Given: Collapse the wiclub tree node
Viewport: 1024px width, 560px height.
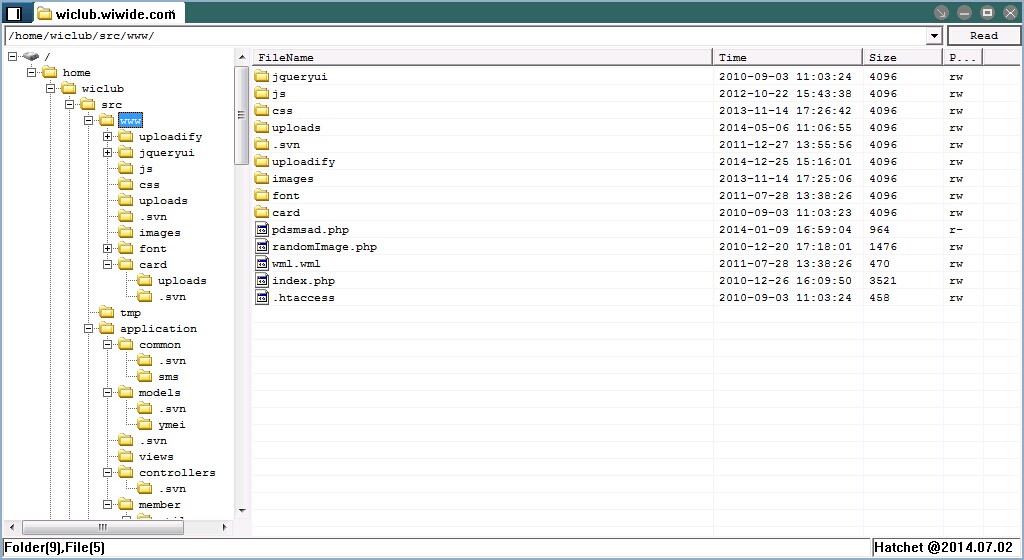Looking at the screenshot, I should pos(50,88).
